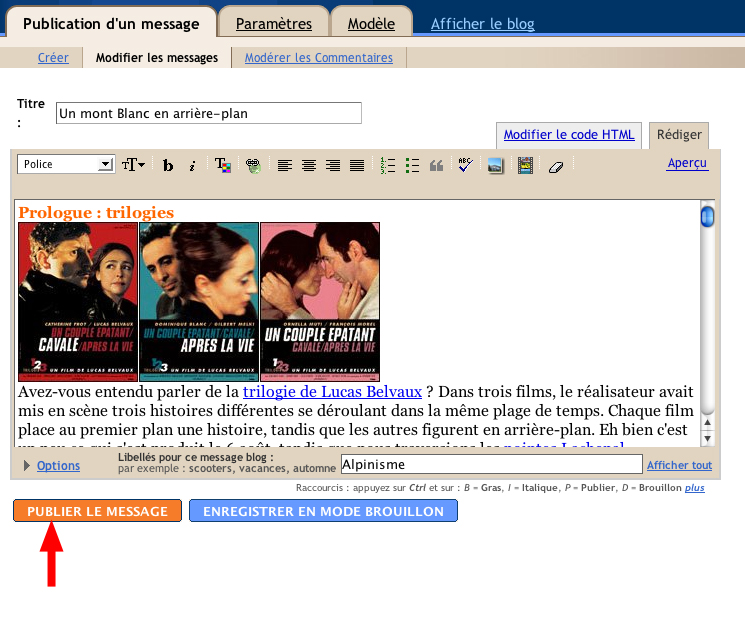The height and width of the screenshot is (624, 745).
Task: Grab the editor's blue scrollbar thumb
Action: pos(707,216)
